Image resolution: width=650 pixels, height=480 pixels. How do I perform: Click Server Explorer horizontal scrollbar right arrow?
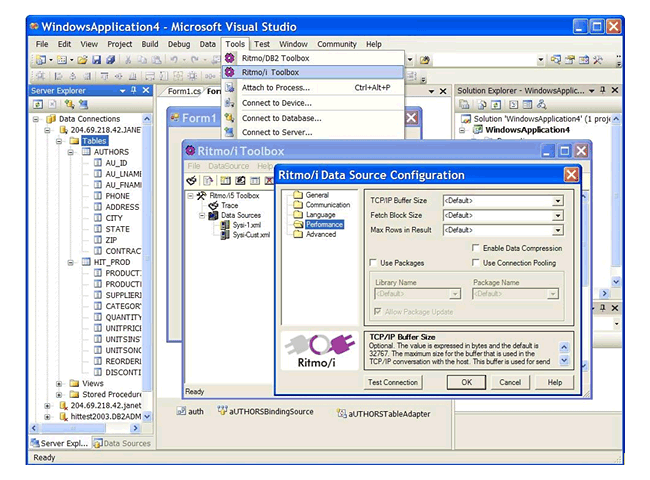[135, 428]
